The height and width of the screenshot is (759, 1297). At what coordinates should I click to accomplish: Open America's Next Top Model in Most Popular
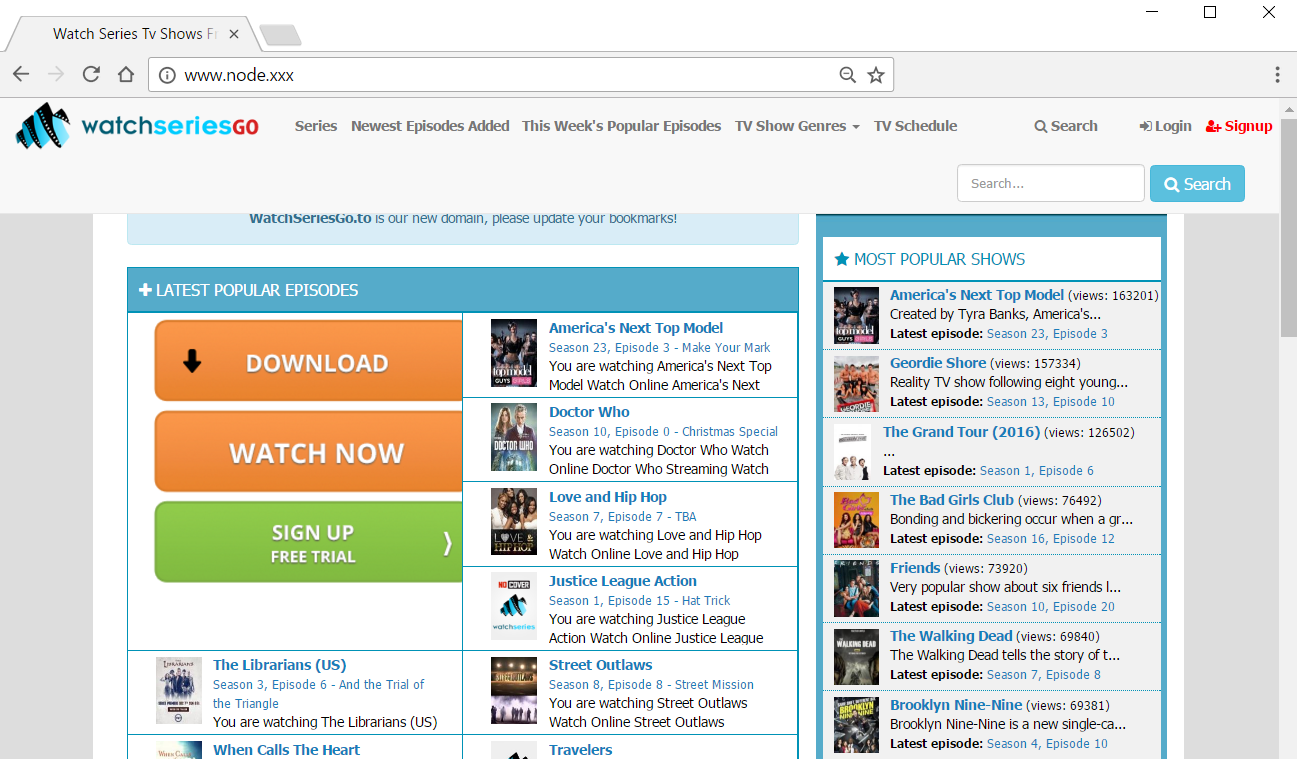977,295
